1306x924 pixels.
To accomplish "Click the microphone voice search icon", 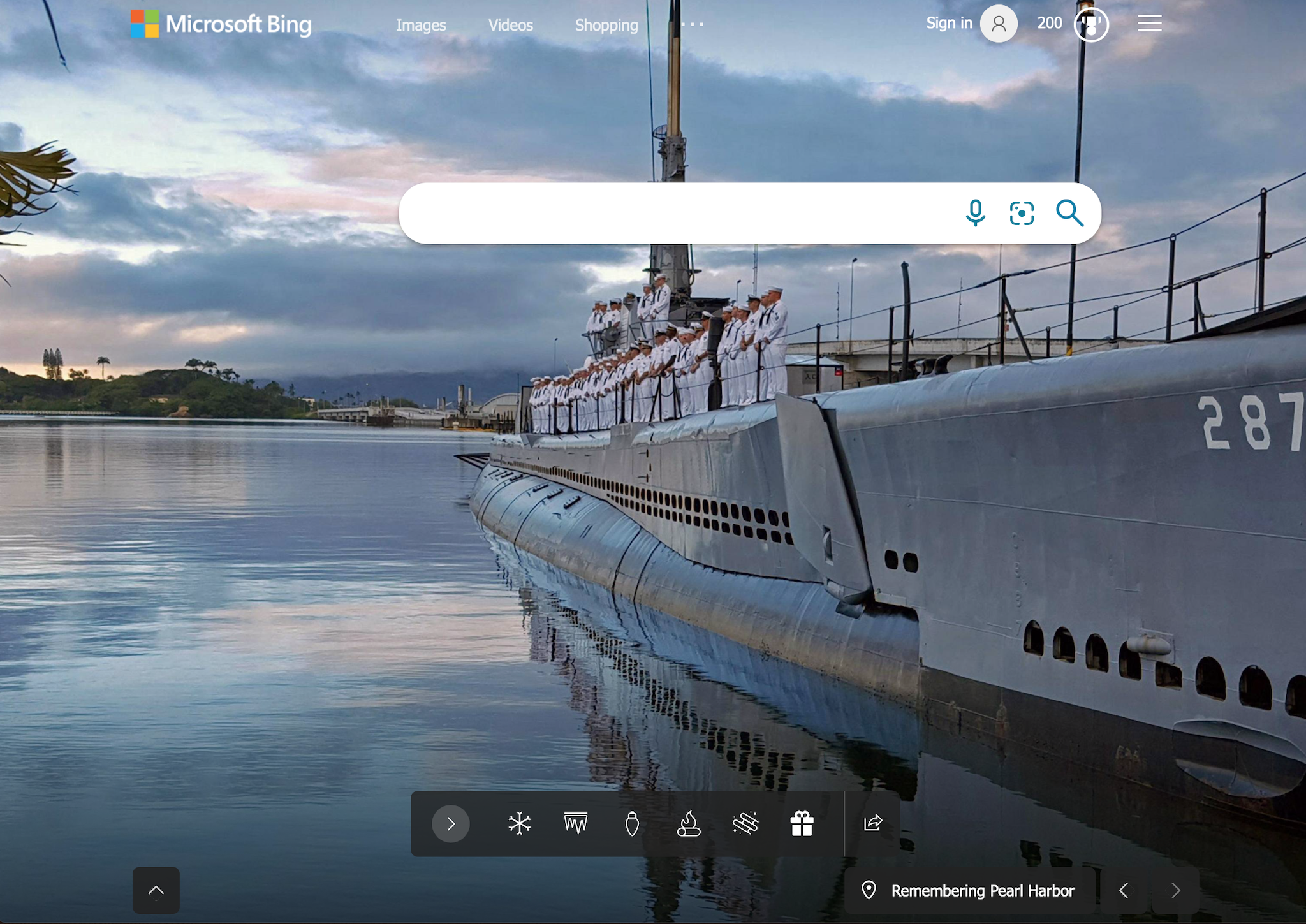I will click(975, 213).
